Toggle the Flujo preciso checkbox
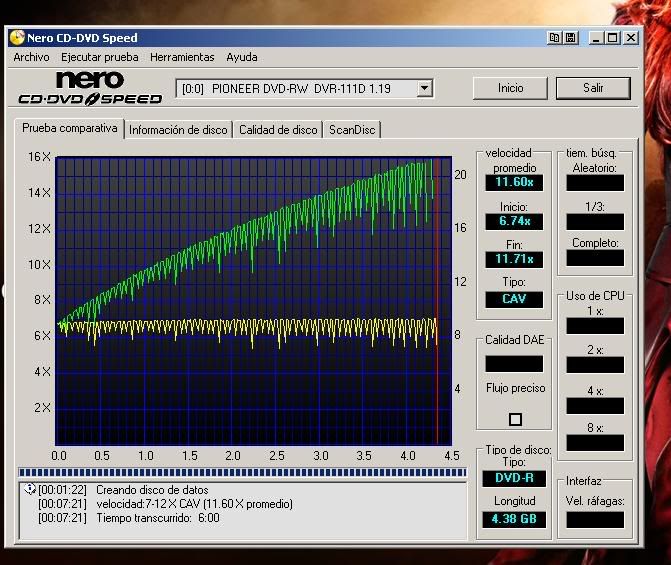 pos(515,419)
